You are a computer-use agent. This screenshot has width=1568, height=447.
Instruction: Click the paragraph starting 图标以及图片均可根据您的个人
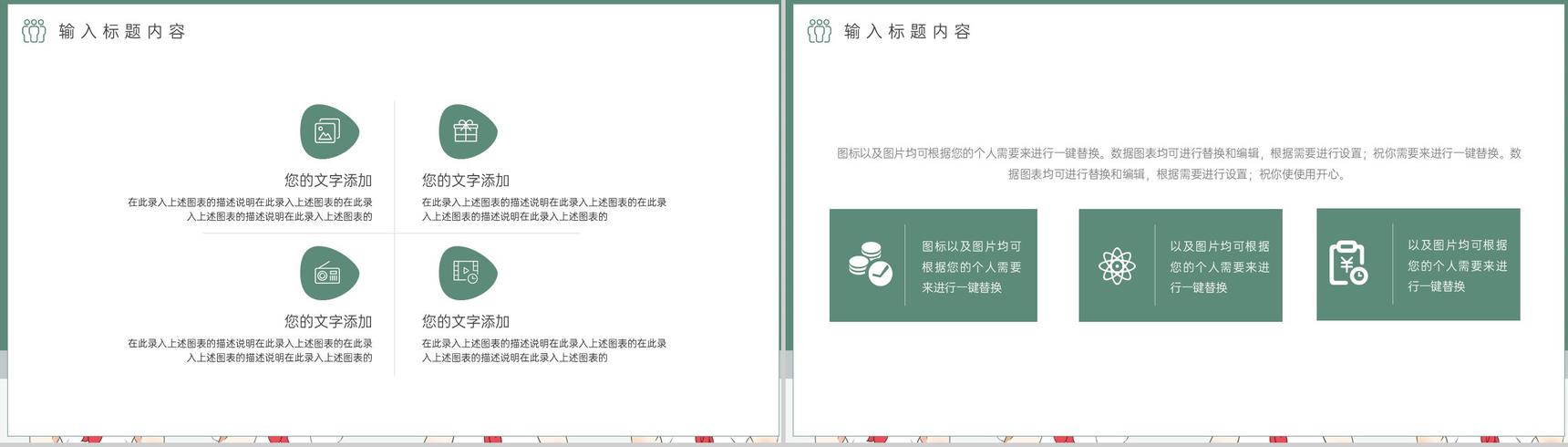[1179, 164]
